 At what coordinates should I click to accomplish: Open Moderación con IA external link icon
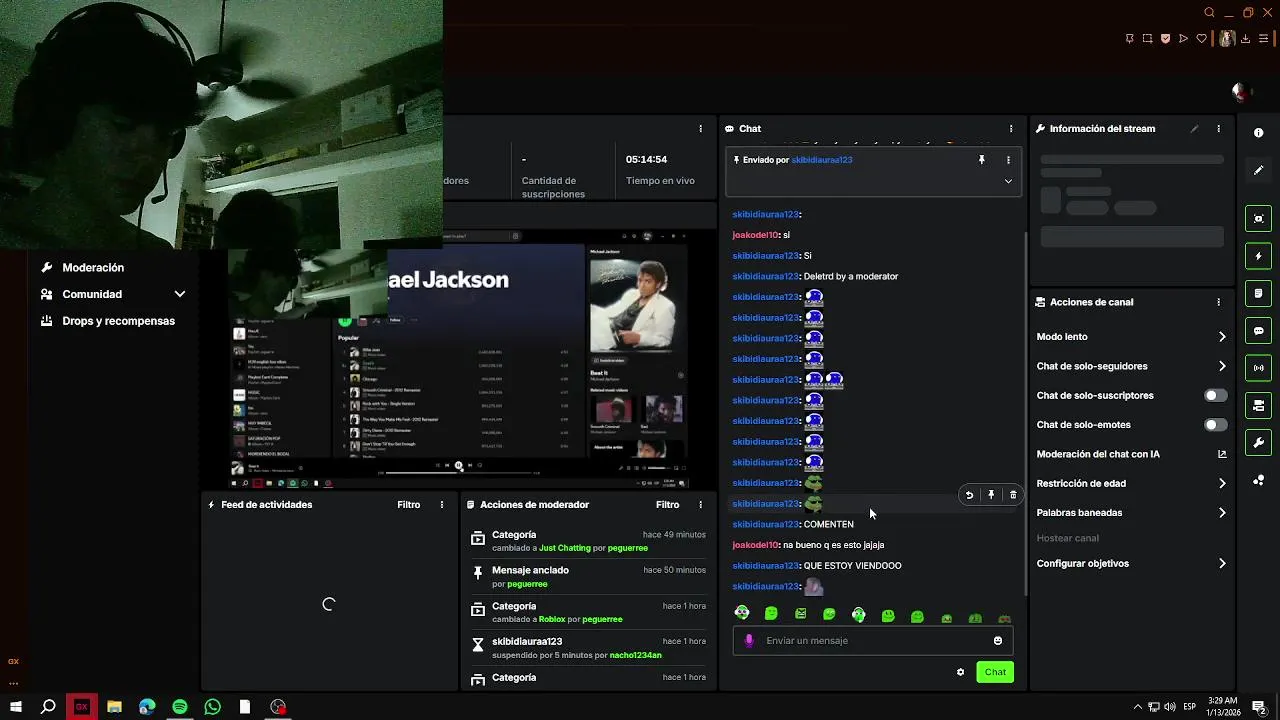(1221, 454)
